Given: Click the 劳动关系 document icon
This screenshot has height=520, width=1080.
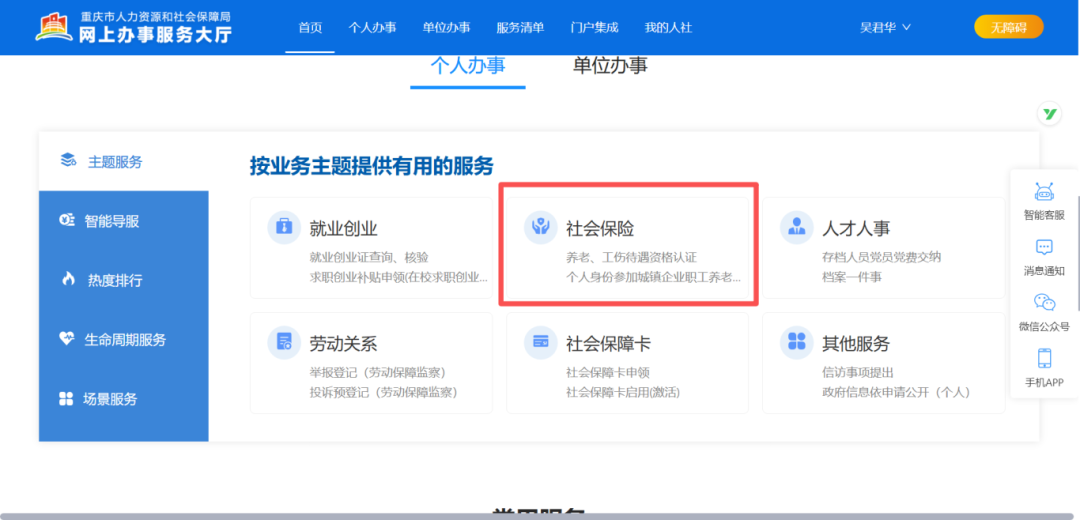Looking at the screenshot, I should coord(284,342).
